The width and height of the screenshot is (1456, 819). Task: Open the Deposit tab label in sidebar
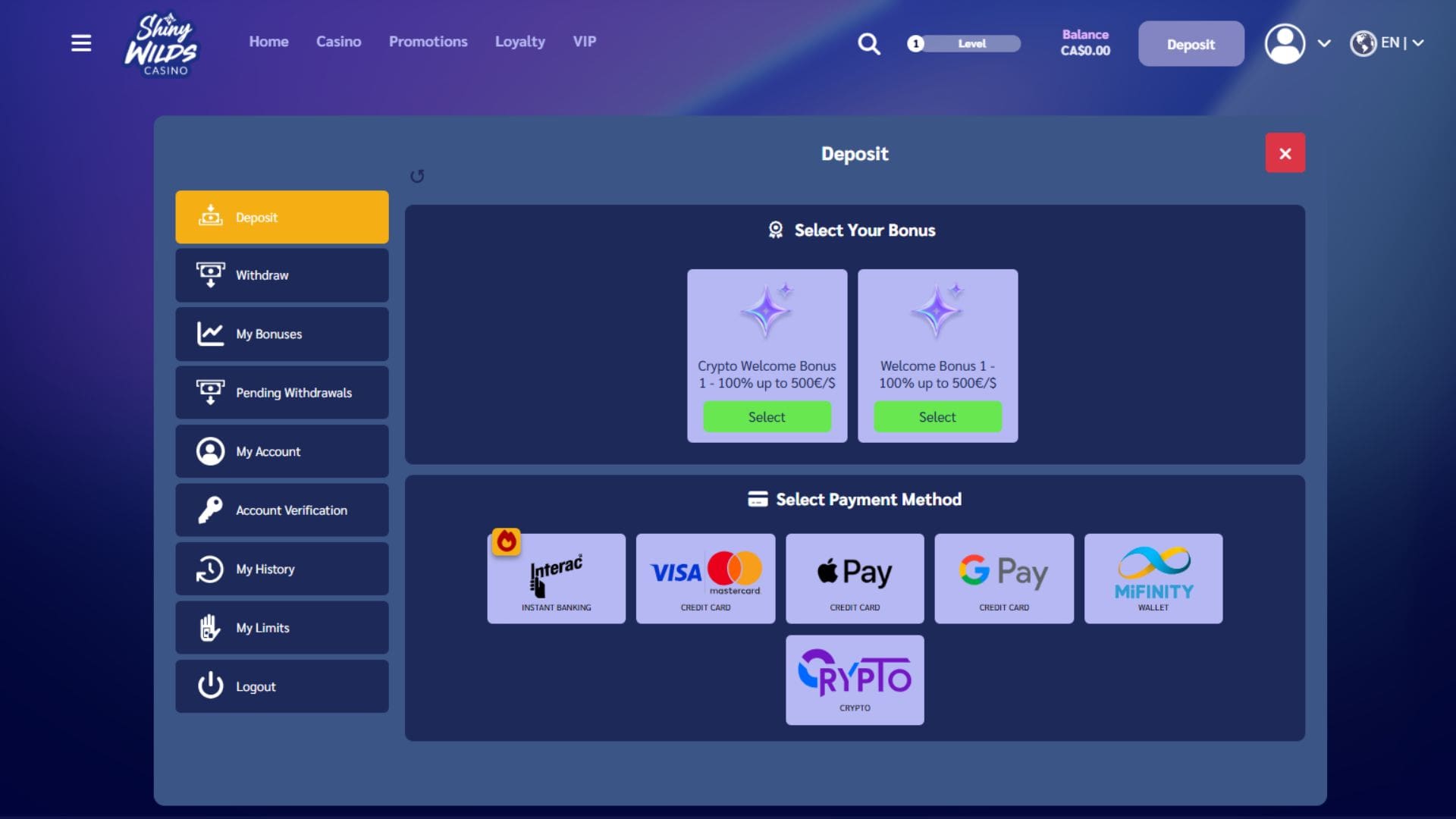[x=256, y=218]
